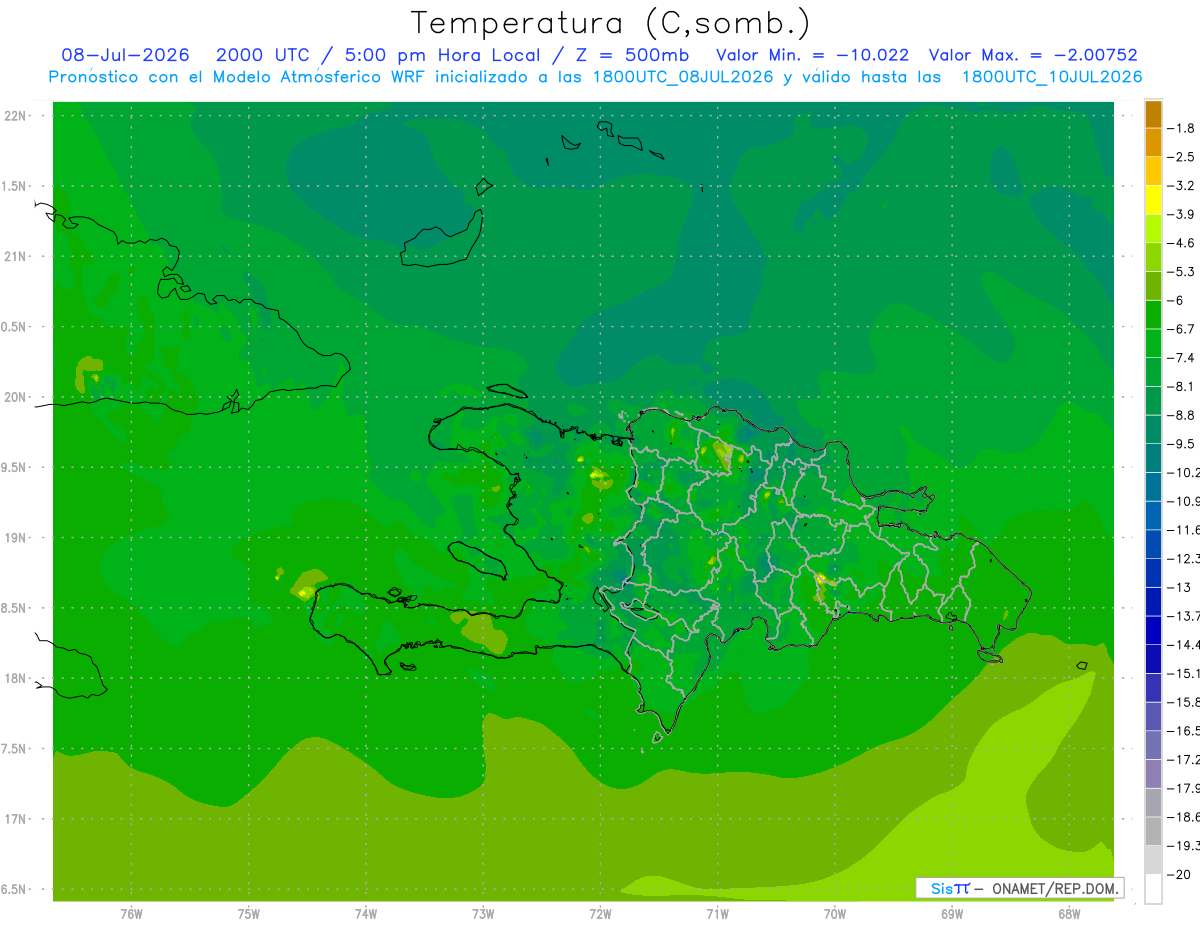Click the '1800UTC_10JUL2026' valid-until time
The width and height of the screenshot is (1200, 927).
tap(1052, 77)
